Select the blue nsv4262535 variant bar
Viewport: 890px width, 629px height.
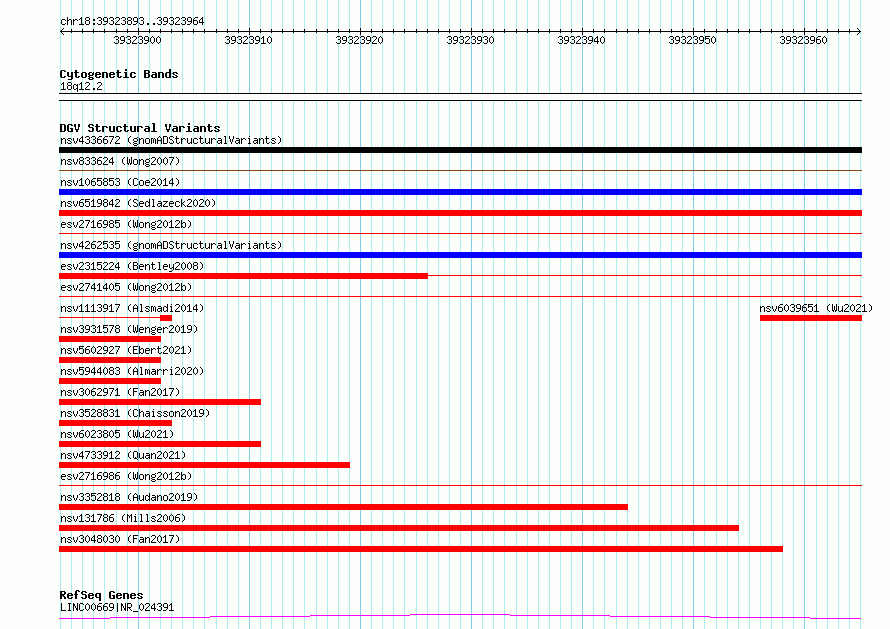460,255
